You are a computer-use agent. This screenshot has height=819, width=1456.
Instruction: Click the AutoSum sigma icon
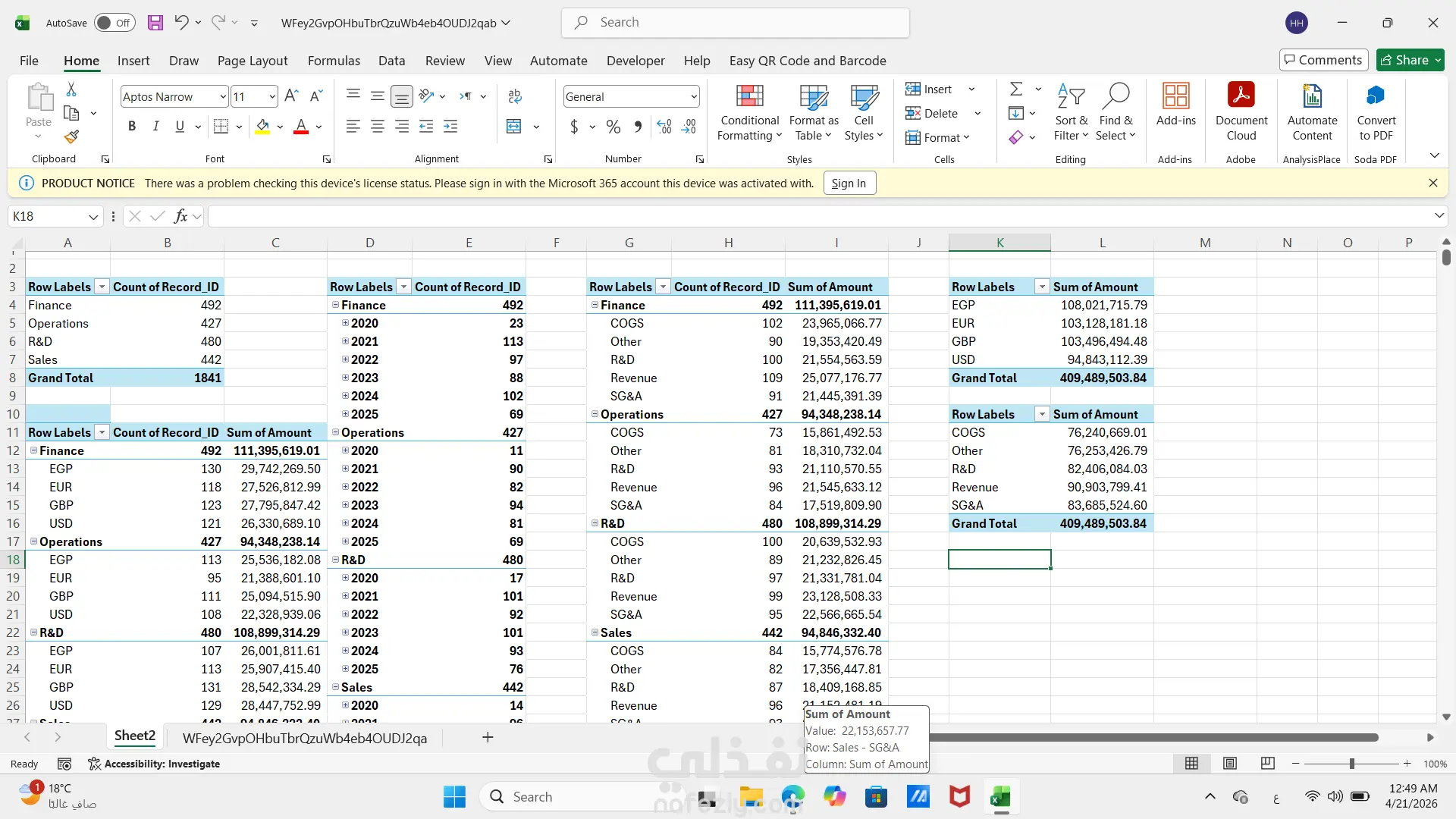[x=1016, y=89]
